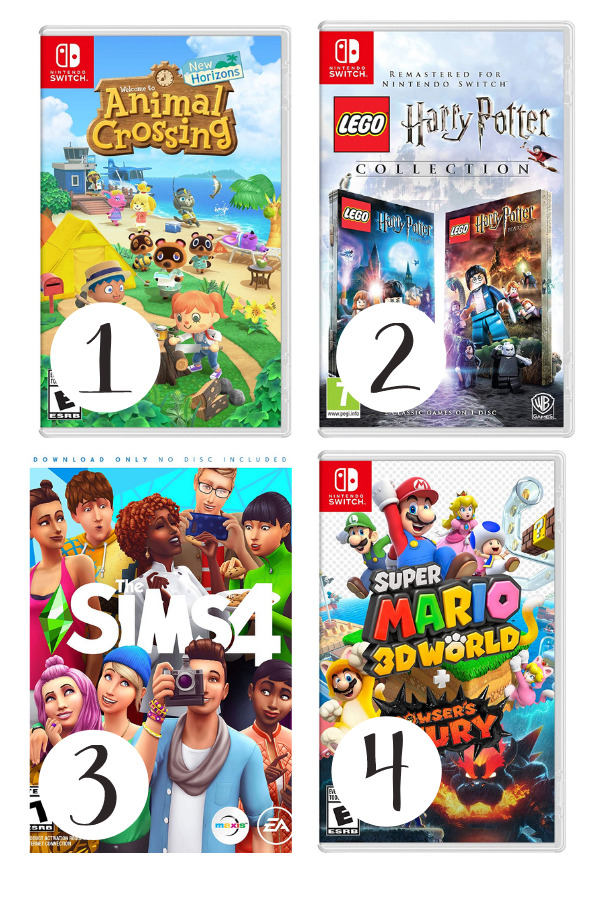Click the red LEGO logo
The width and height of the screenshot is (600, 900).
(x=362, y=125)
